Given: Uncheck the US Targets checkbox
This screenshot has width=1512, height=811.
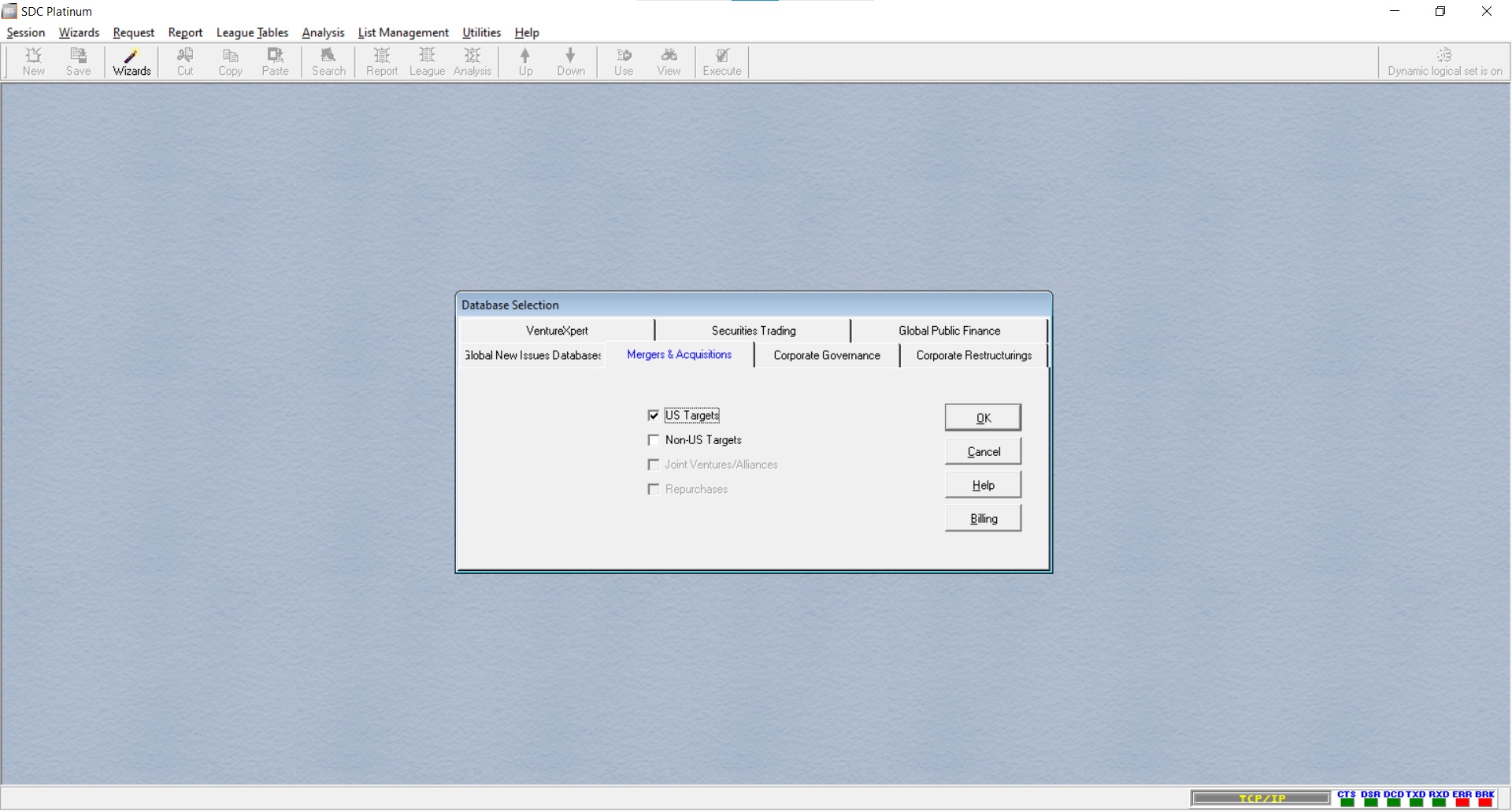Looking at the screenshot, I should click(x=654, y=416).
